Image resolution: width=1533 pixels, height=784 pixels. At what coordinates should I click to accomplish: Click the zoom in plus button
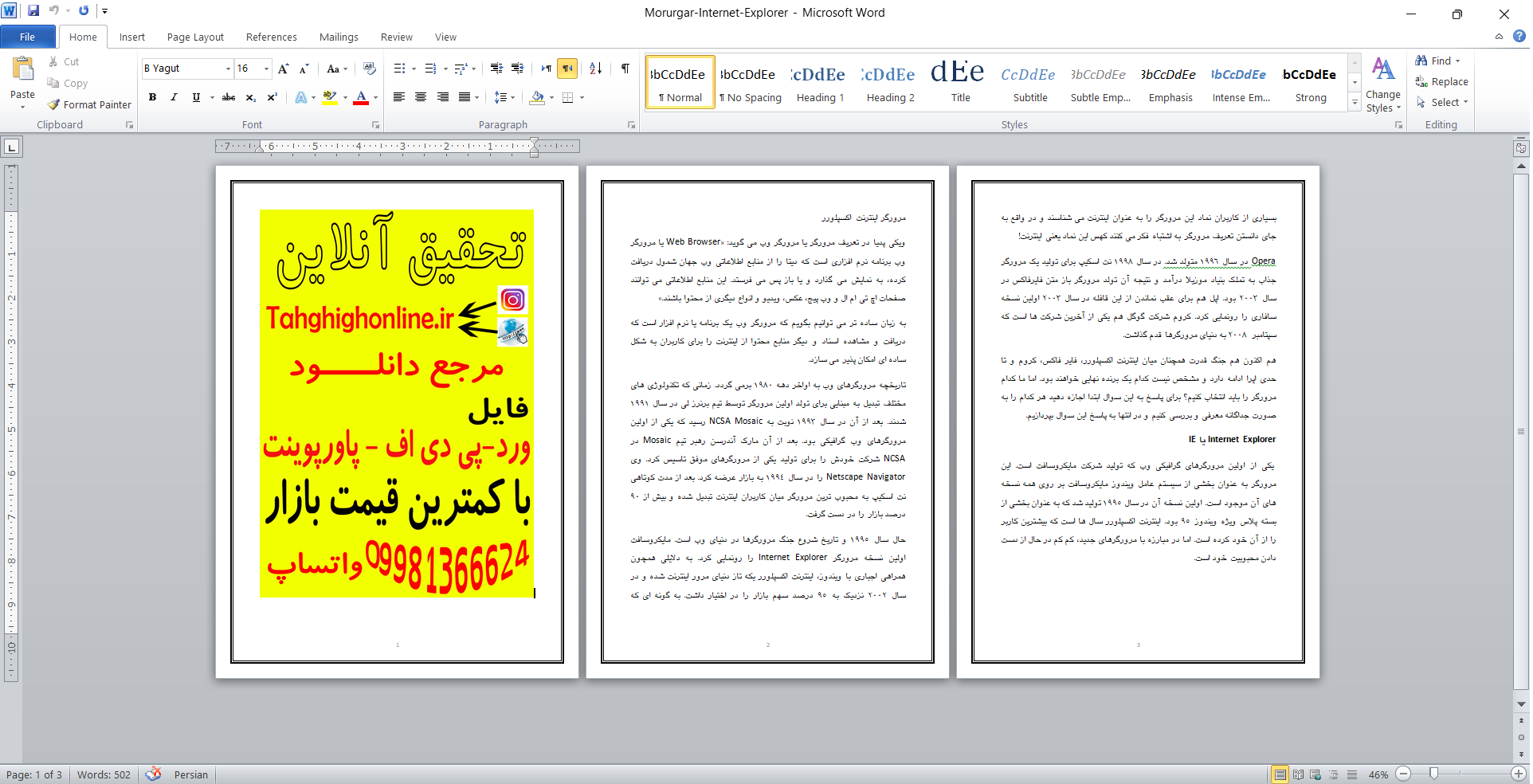coord(1519,774)
